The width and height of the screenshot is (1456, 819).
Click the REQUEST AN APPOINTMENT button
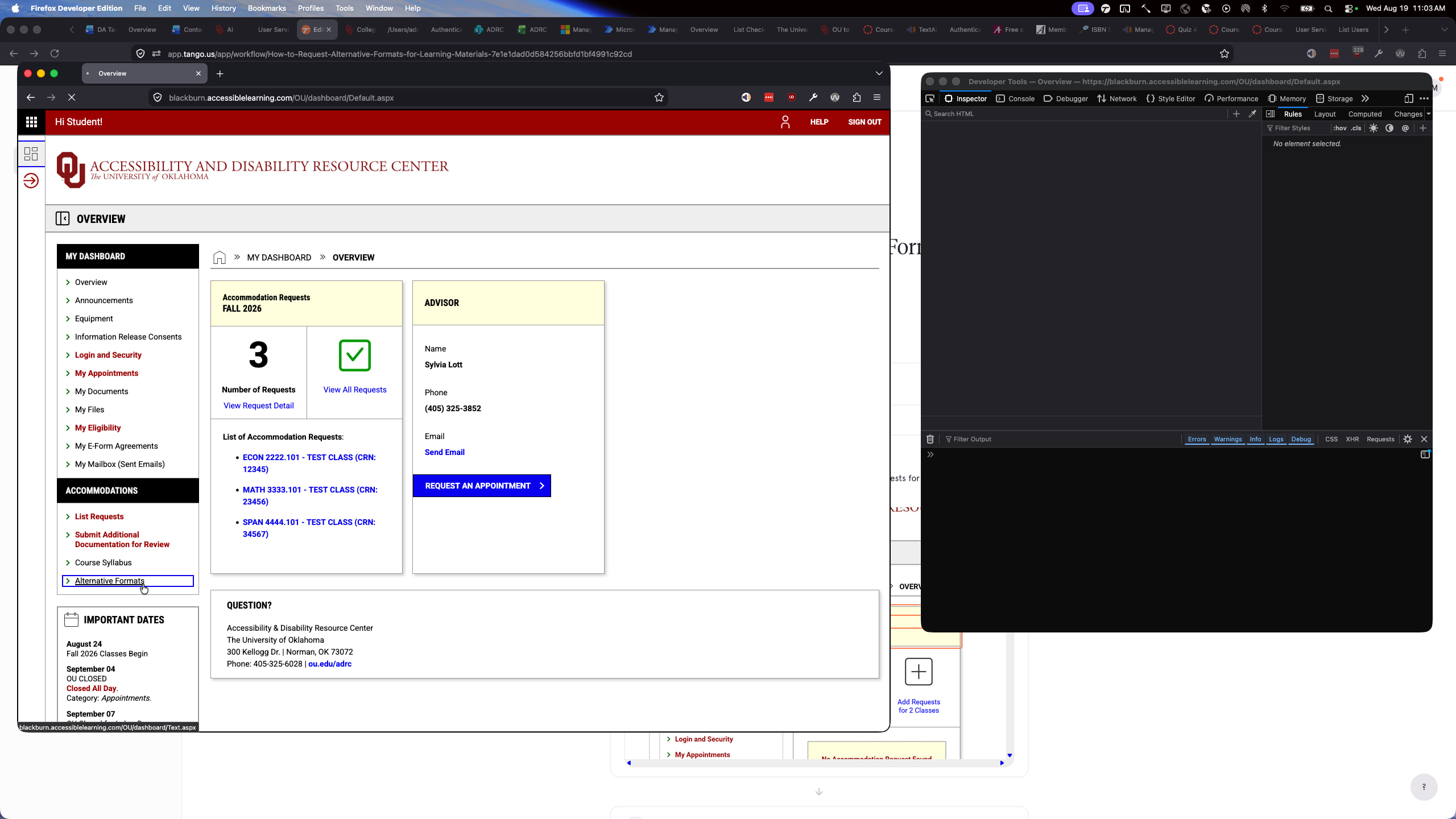[x=482, y=486]
